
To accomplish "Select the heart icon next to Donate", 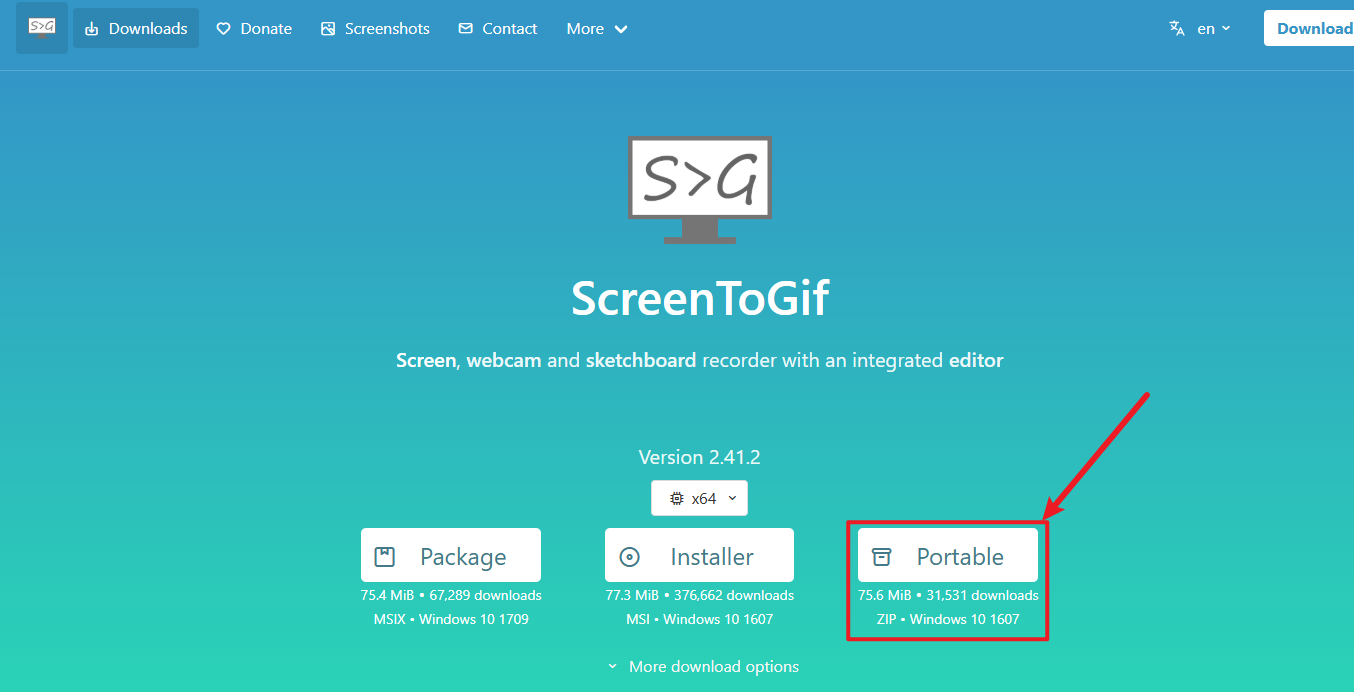I will (225, 28).
